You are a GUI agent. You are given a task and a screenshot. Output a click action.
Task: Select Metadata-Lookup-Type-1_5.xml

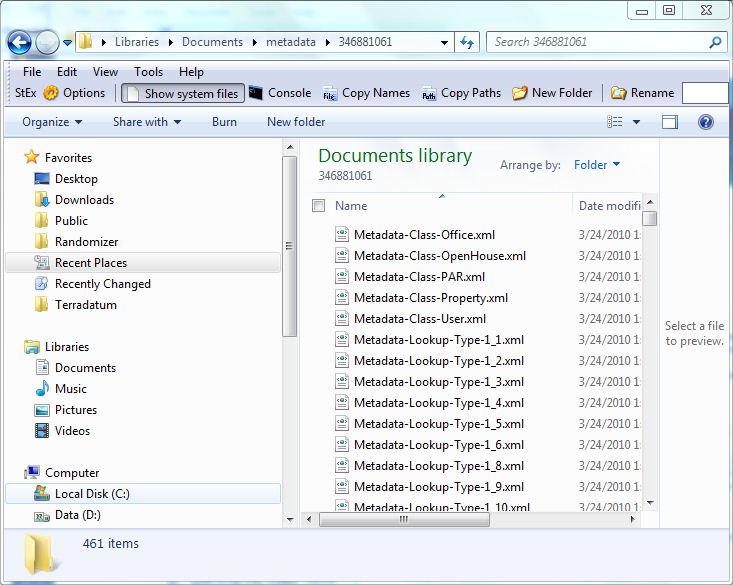pyautogui.click(x=439, y=424)
